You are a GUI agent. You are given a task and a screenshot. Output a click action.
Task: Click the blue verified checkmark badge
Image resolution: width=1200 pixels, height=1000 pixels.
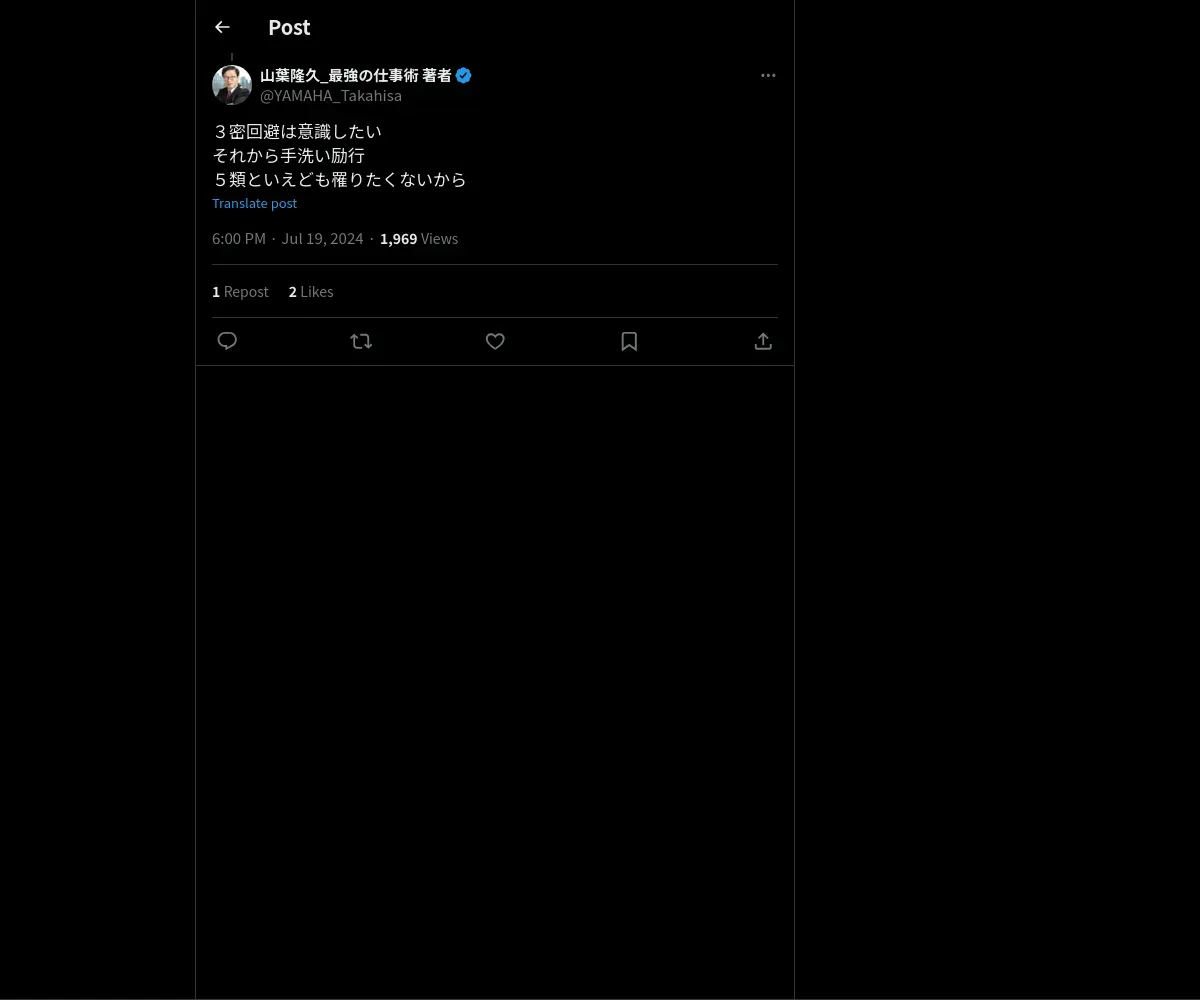coord(463,75)
